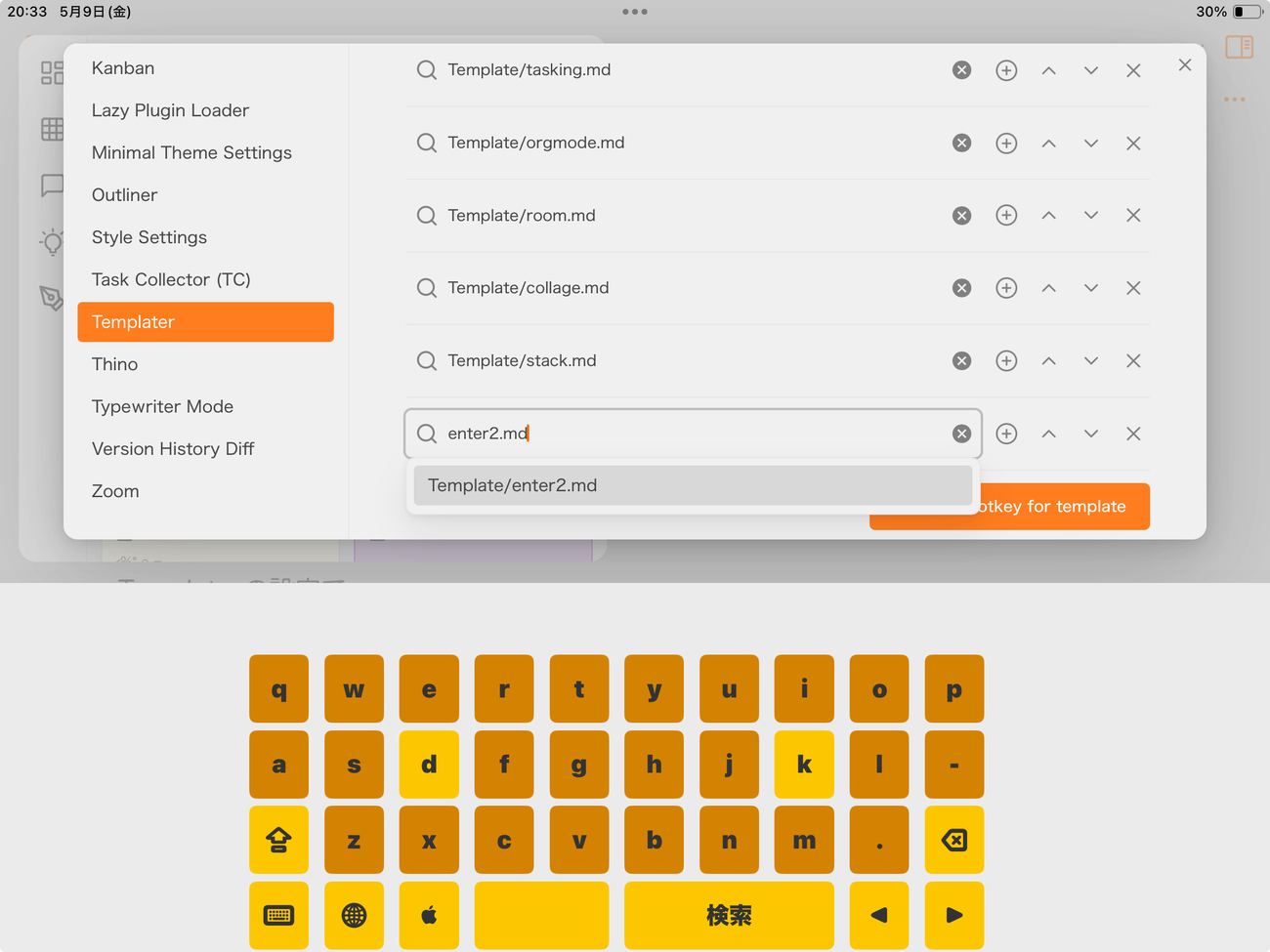The height and width of the screenshot is (952, 1270).
Task: Move Template/collage.md row up
Action: 1048,288
